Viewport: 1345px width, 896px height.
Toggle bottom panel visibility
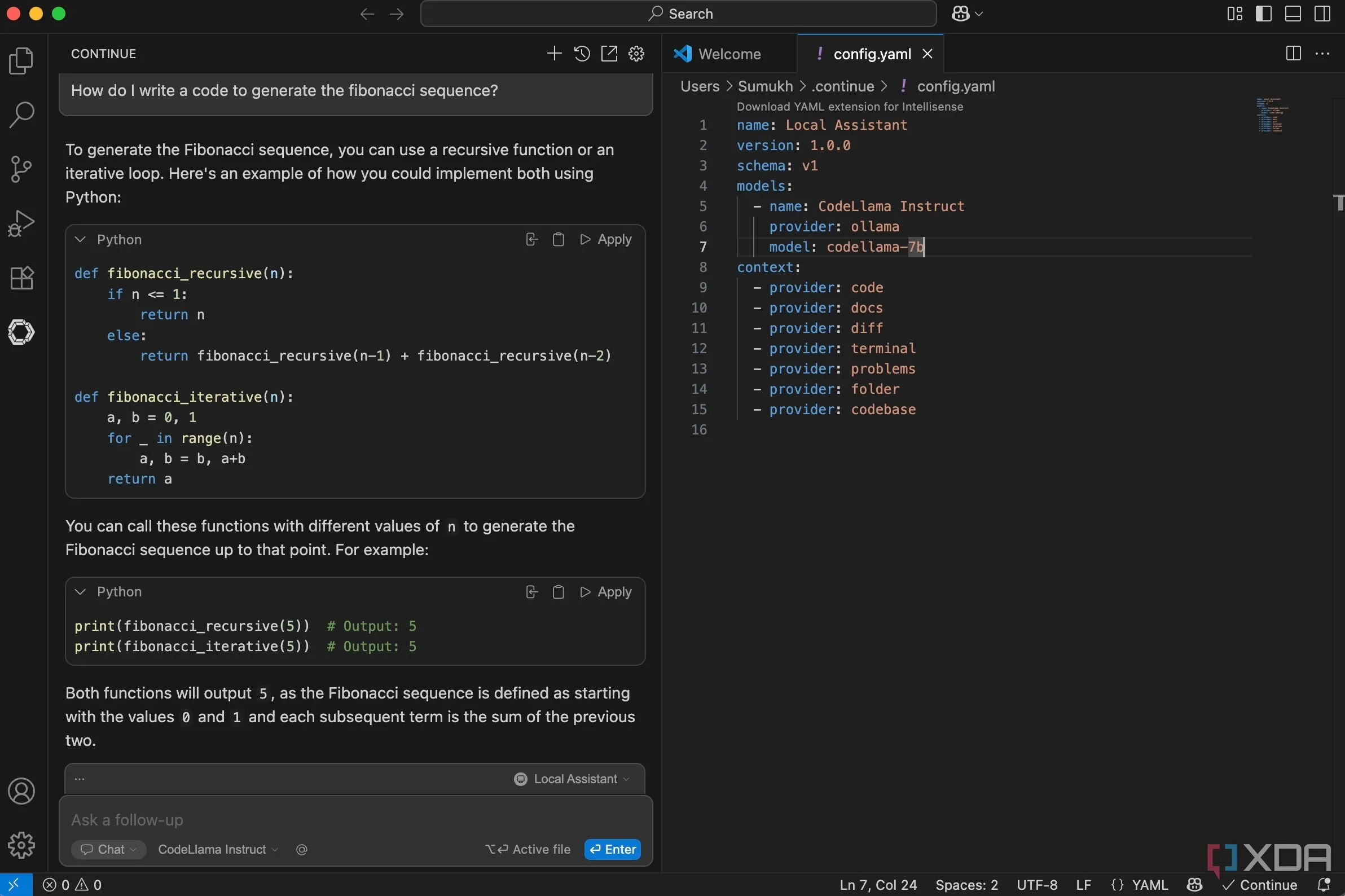(x=1293, y=14)
